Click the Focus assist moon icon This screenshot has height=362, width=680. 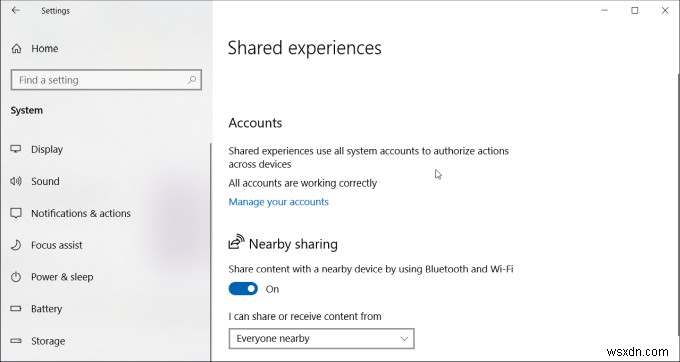[16, 245]
